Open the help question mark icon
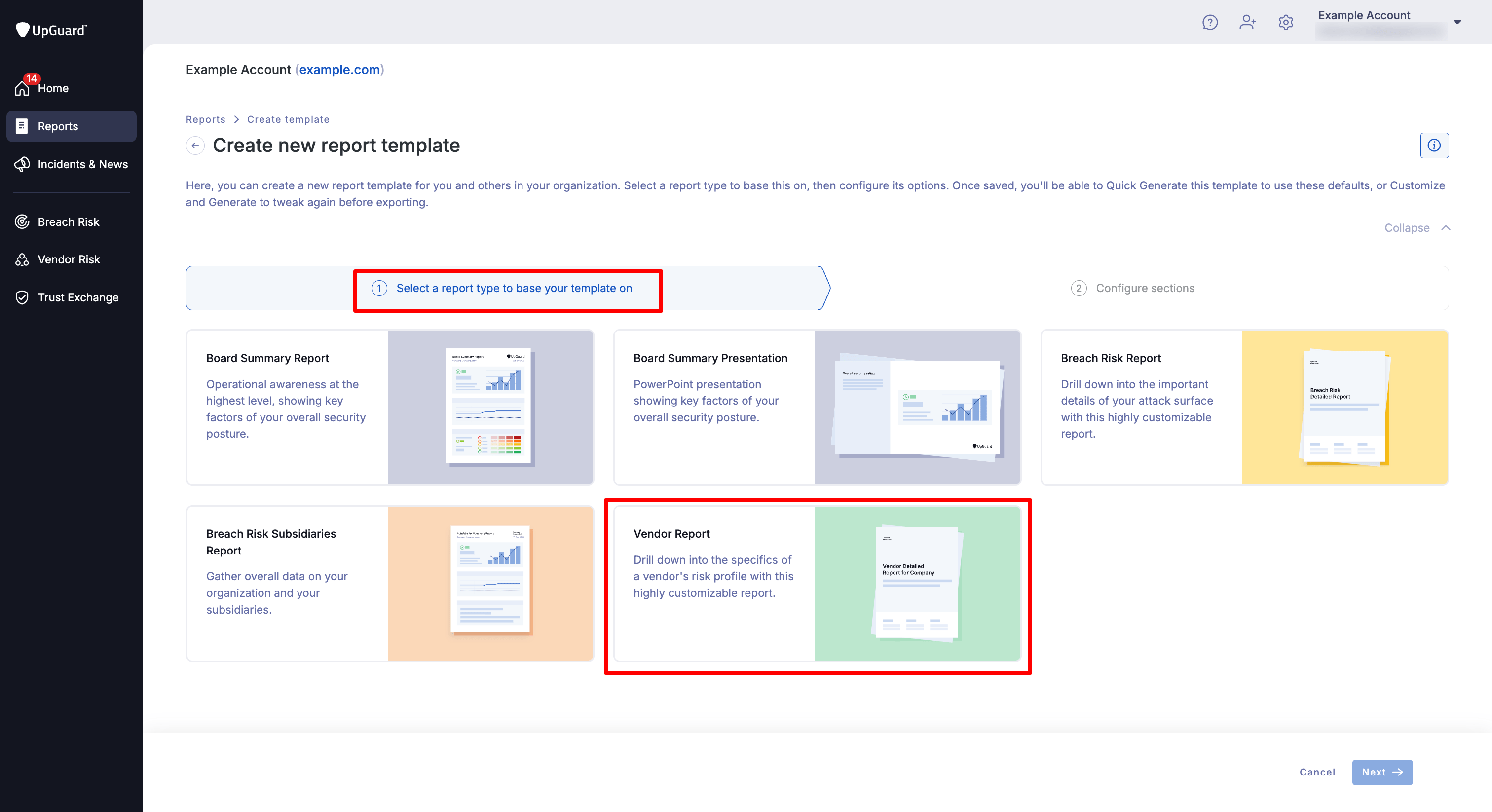Image resolution: width=1492 pixels, height=812 pixels. (x=1210, y=23)
